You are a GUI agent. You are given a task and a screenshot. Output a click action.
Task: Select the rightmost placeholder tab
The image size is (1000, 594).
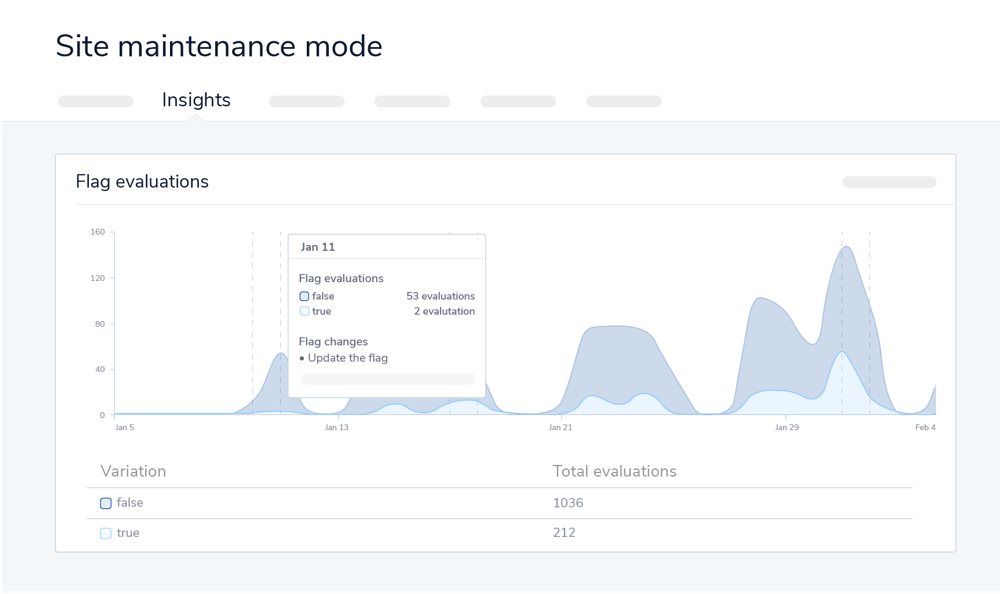pyautogui.click(x=623, y=101)
